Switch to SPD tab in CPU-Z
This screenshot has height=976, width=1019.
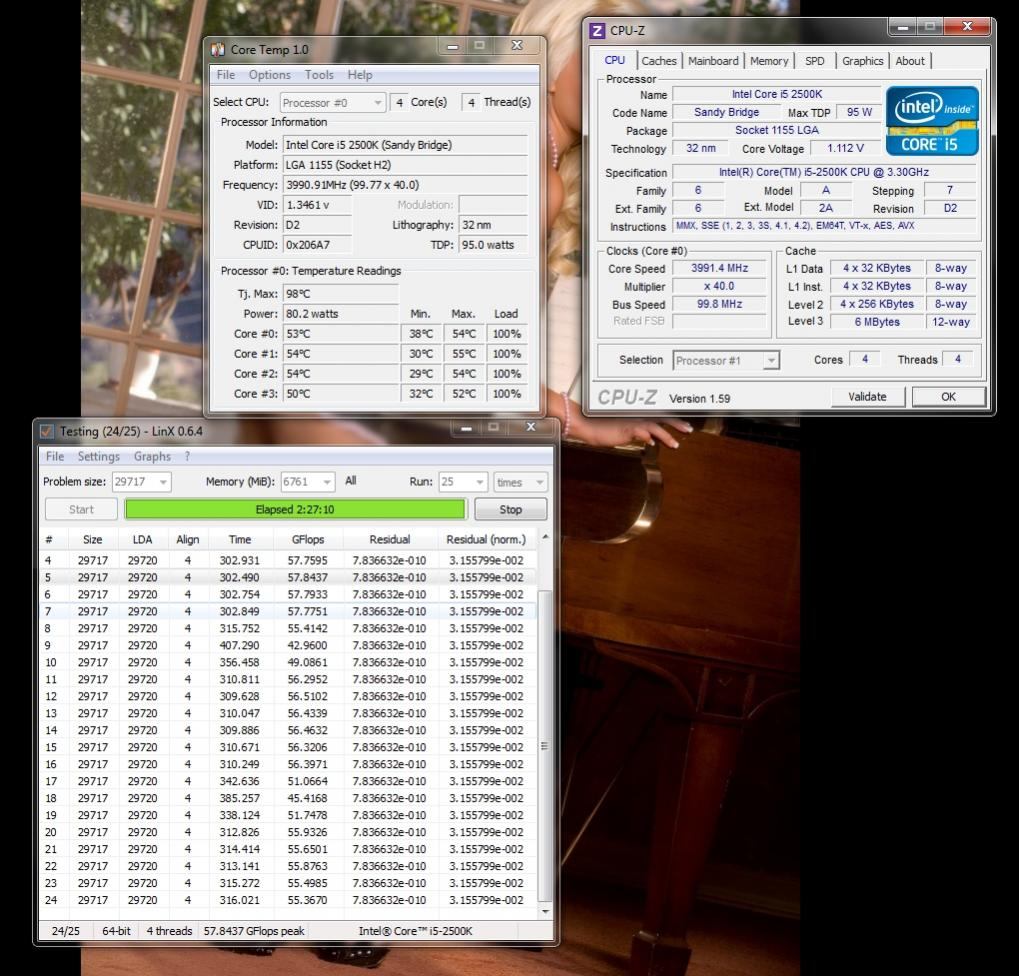814,60
